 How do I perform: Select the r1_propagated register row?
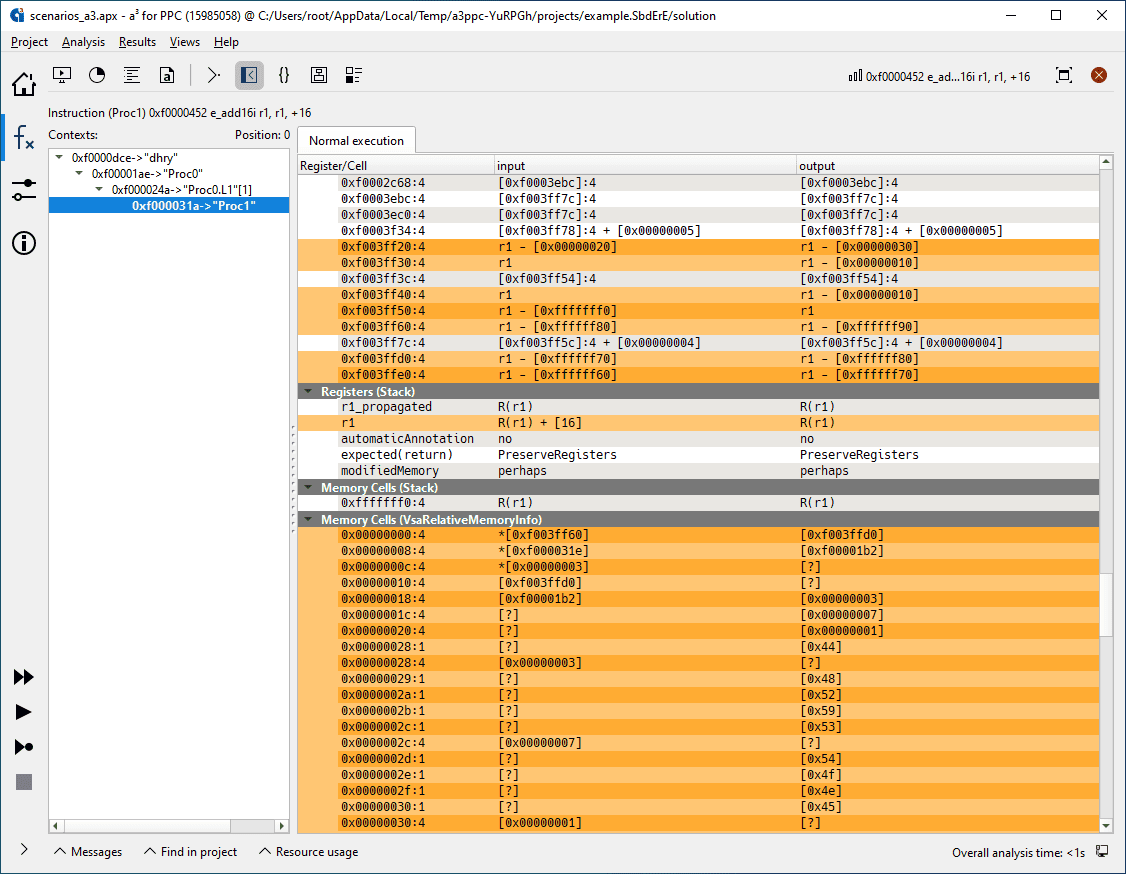click(698, 407)
